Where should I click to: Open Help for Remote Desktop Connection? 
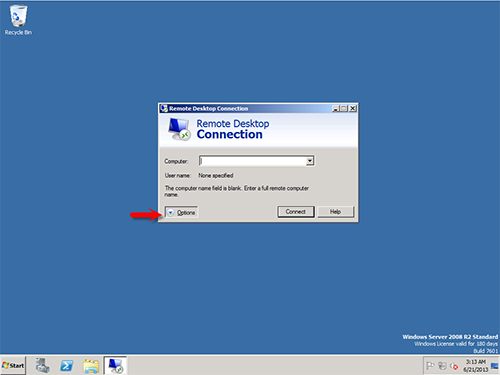335,212
